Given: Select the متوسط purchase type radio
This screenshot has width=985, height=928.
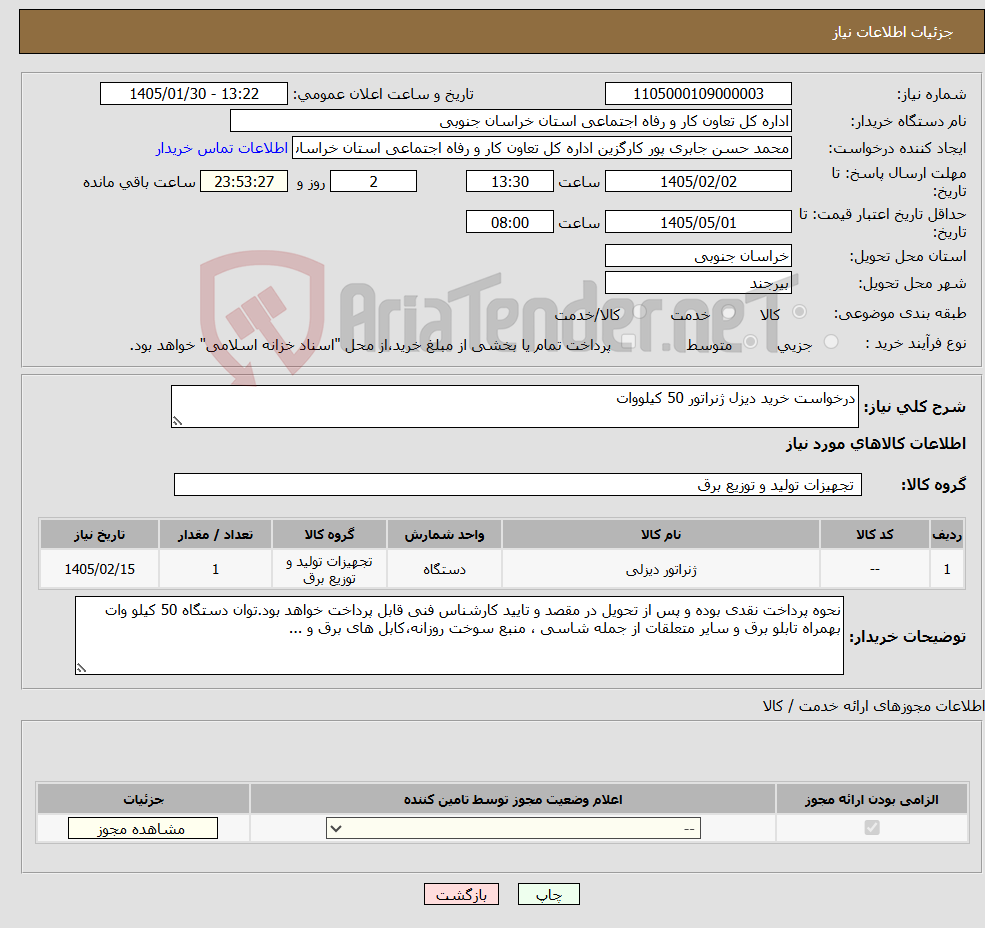Looking at the screenshot, I should 751,342.
